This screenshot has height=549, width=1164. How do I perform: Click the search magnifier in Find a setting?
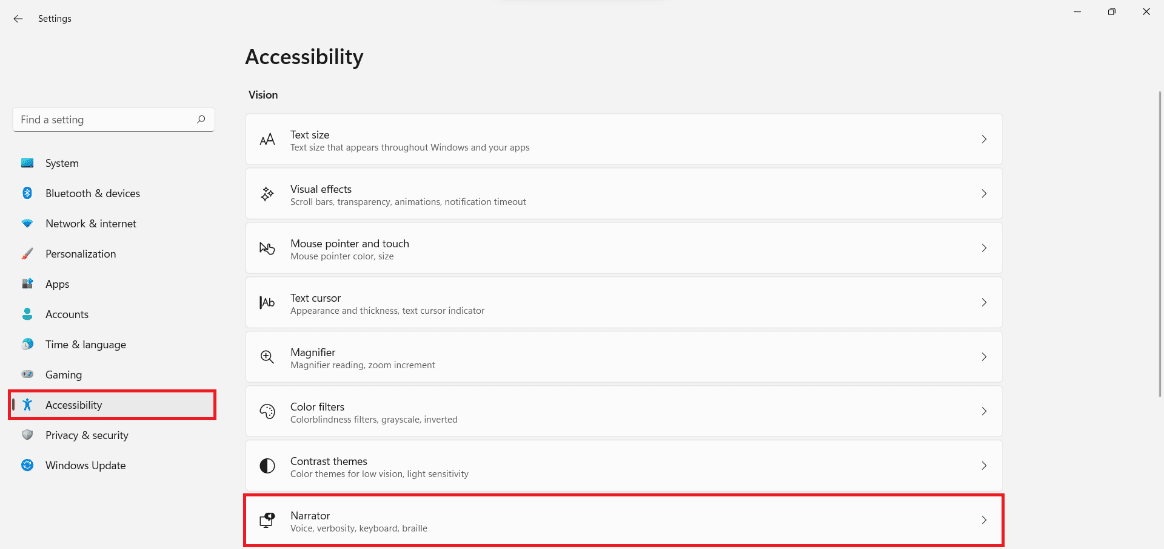[x=201, y=120]
